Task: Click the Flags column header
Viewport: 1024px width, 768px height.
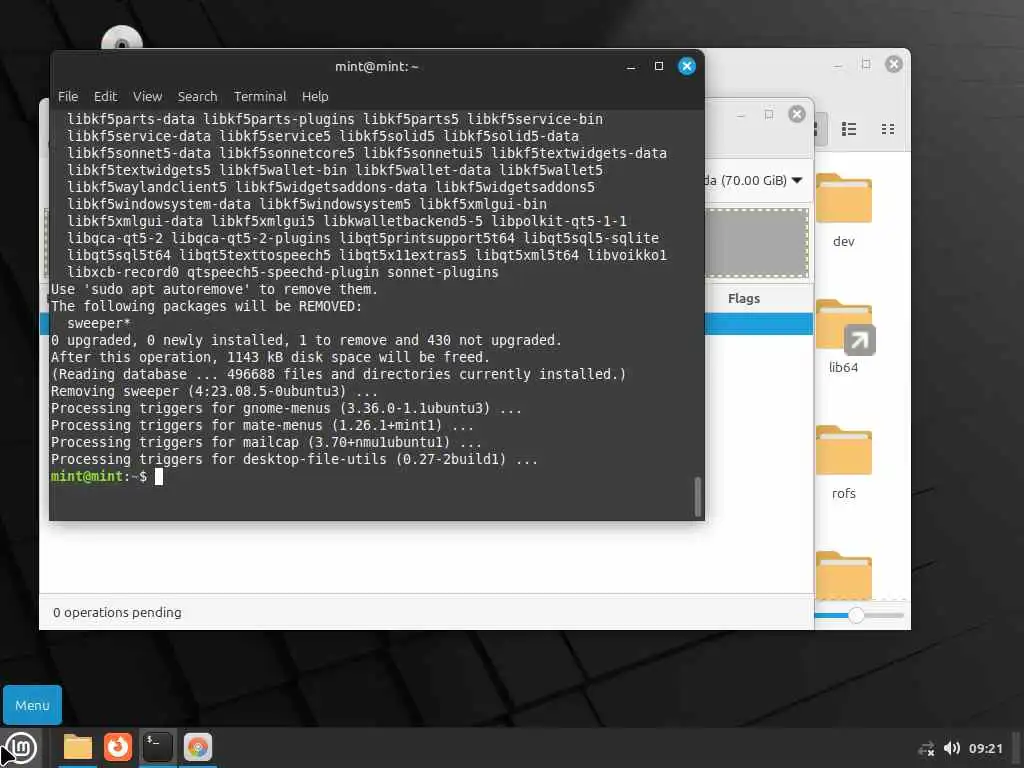Action: tap(744, 298)
